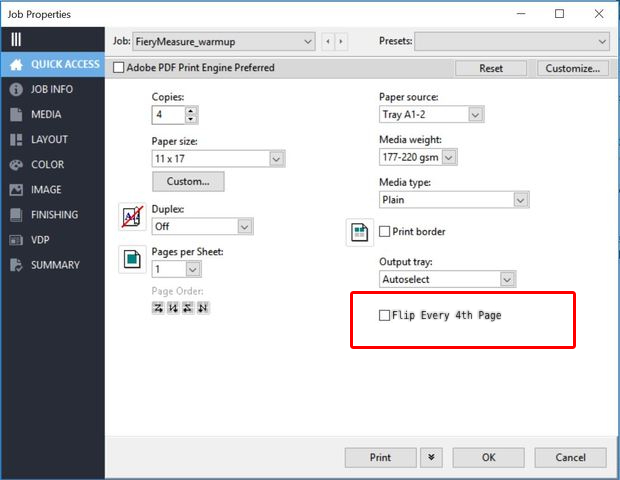Viewport: 620px width, 480px height.
Task: Click the sidebar collapse bars icon
Action: 16,40
